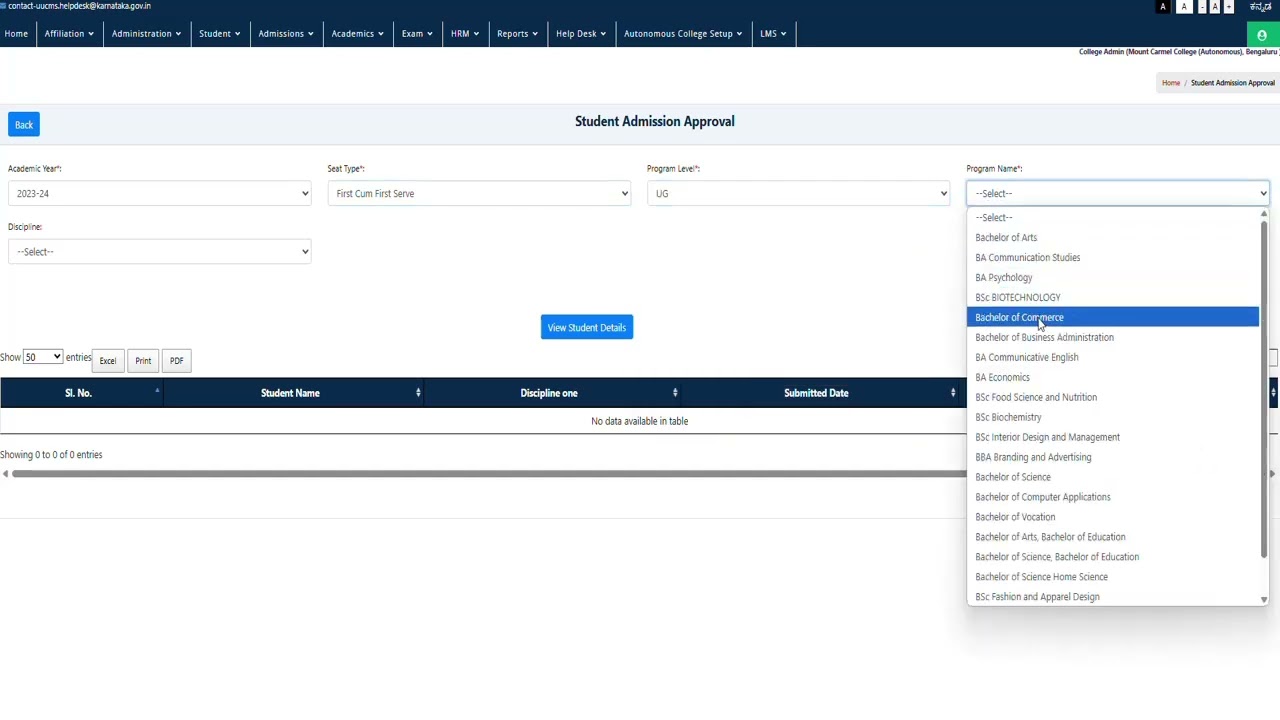This screenshot has width=1280, height=720.
Task: Go to Home menu
Action: [x=16, y=34]
